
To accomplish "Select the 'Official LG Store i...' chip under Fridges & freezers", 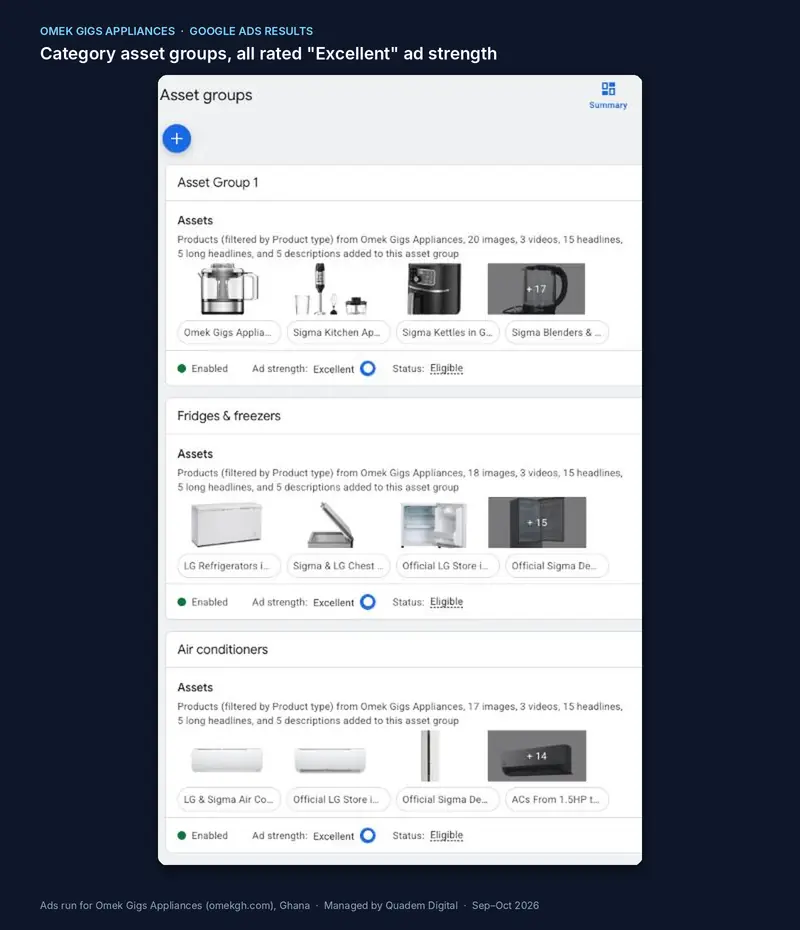I will 448,566.
